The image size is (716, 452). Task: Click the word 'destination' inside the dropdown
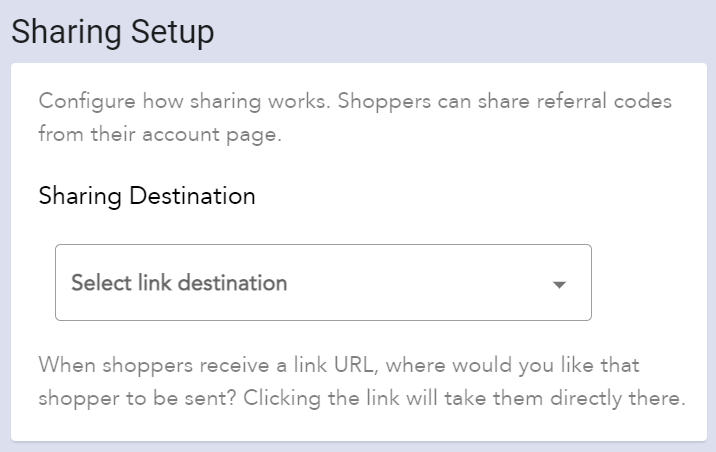tap(232, 283)
